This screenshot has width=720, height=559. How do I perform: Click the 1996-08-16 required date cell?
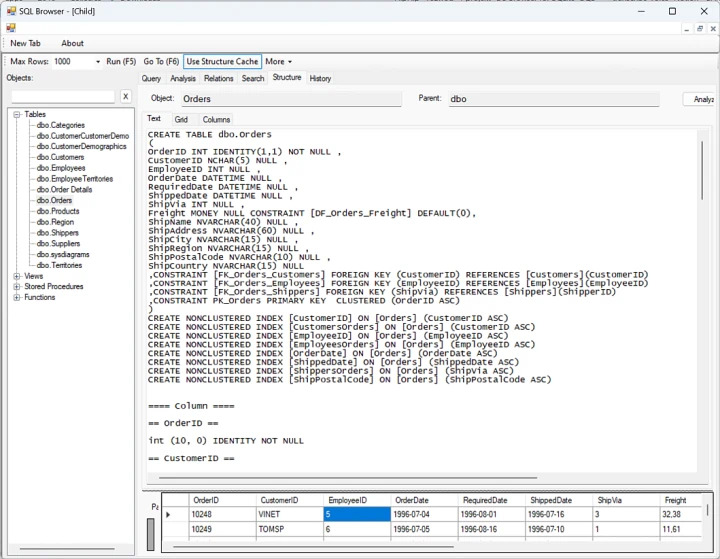[x=492, y=529]
